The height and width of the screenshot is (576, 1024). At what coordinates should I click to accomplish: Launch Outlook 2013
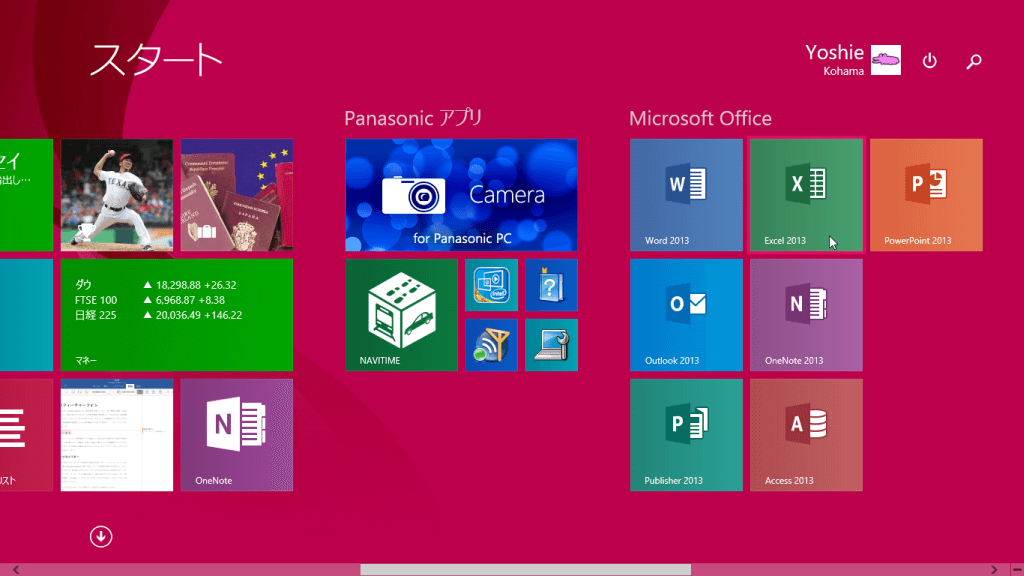pos(686,315)
